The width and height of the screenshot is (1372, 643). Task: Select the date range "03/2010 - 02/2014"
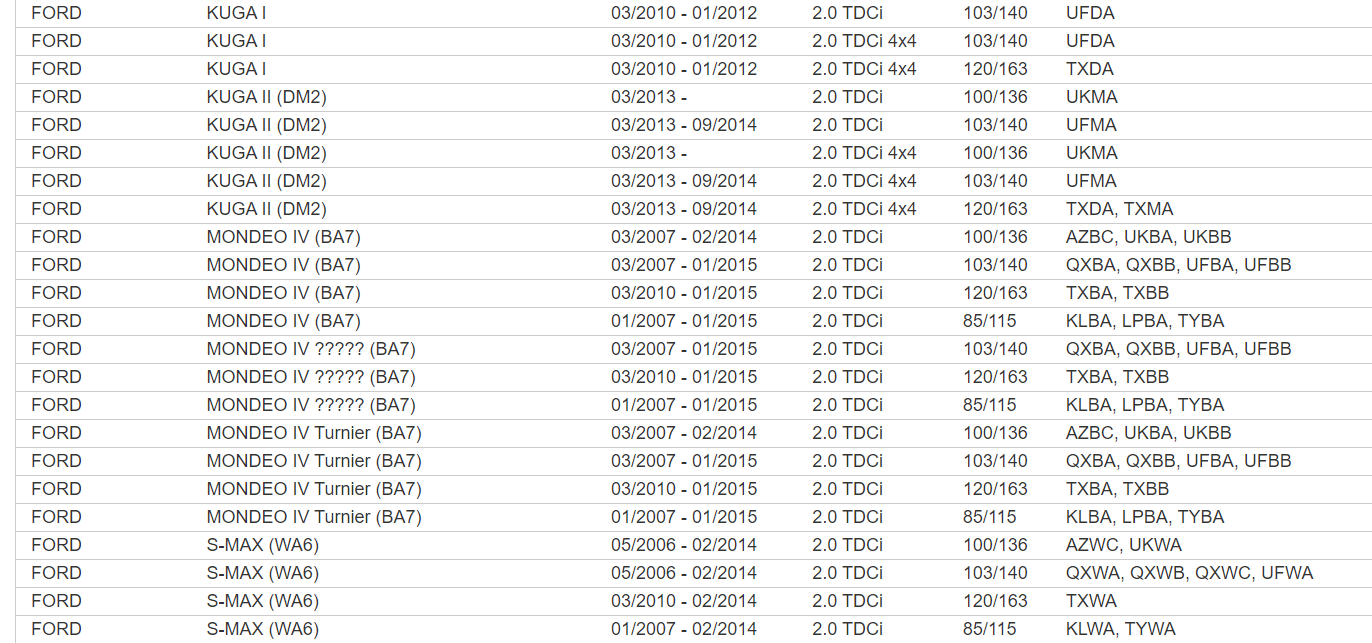tap(684, 601)
